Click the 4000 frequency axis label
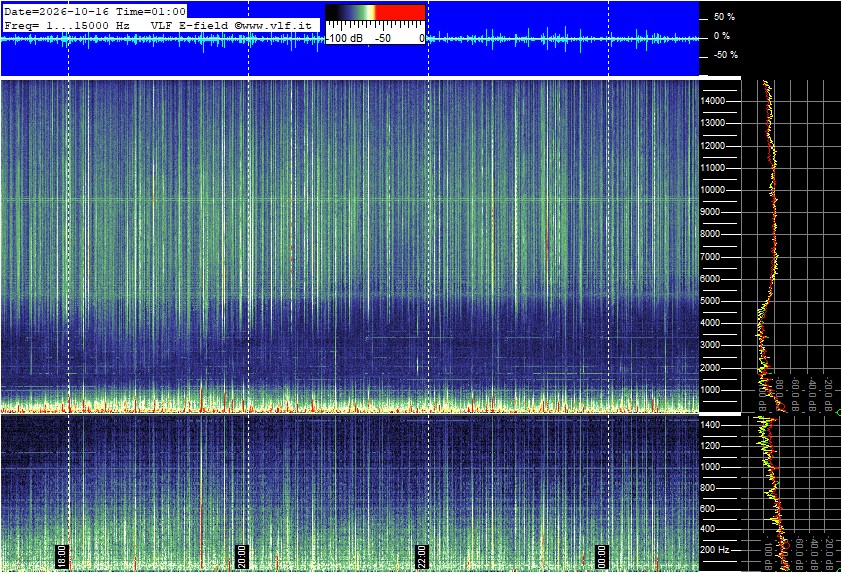Image resolution: width=842 pixels, height=573 pixels. pyautogui.click(x=710, y=323)
